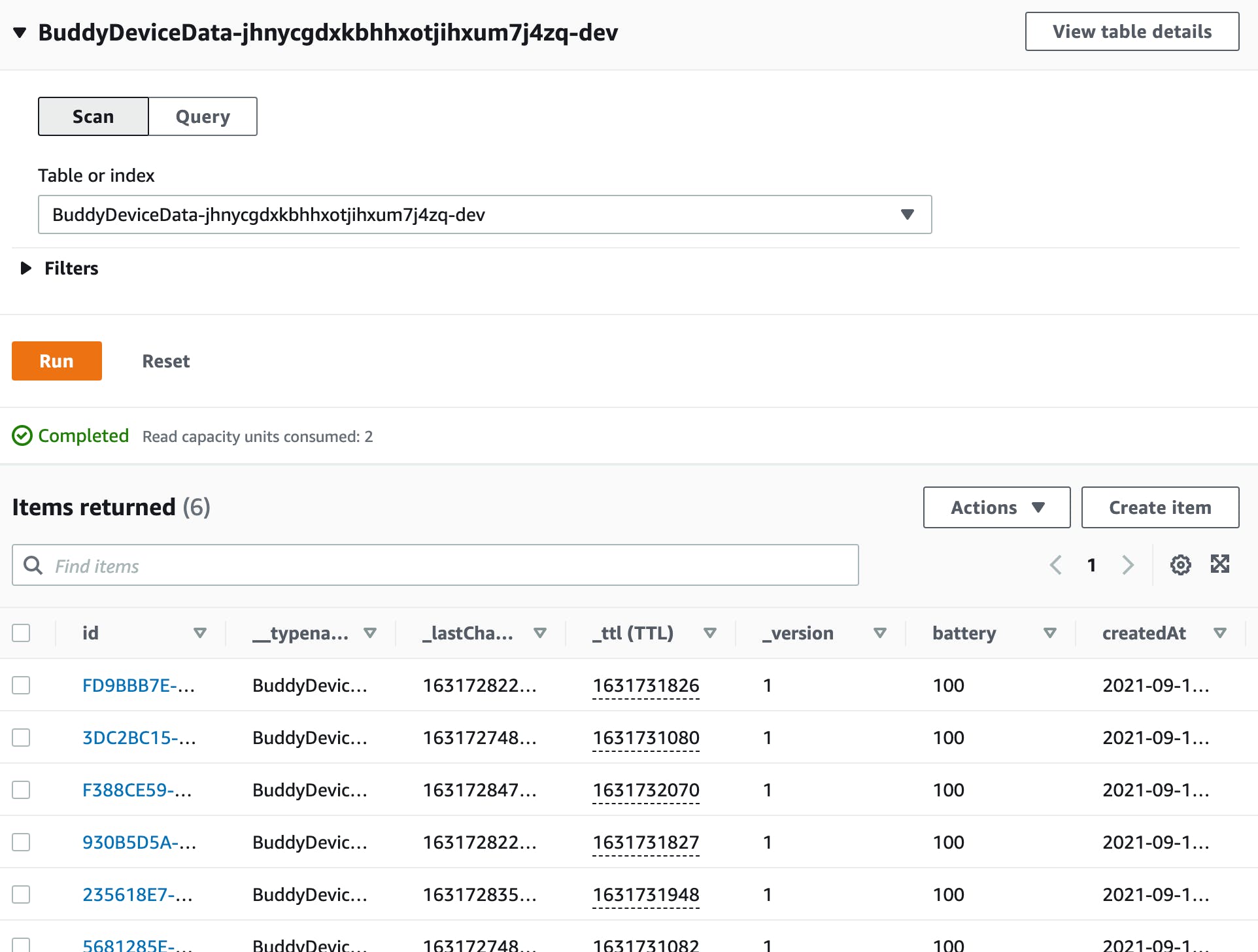Sort by _ttl (TTL) column arrow
The width and height of the screenshot is (1258, 952).
(x=710, y=633)
